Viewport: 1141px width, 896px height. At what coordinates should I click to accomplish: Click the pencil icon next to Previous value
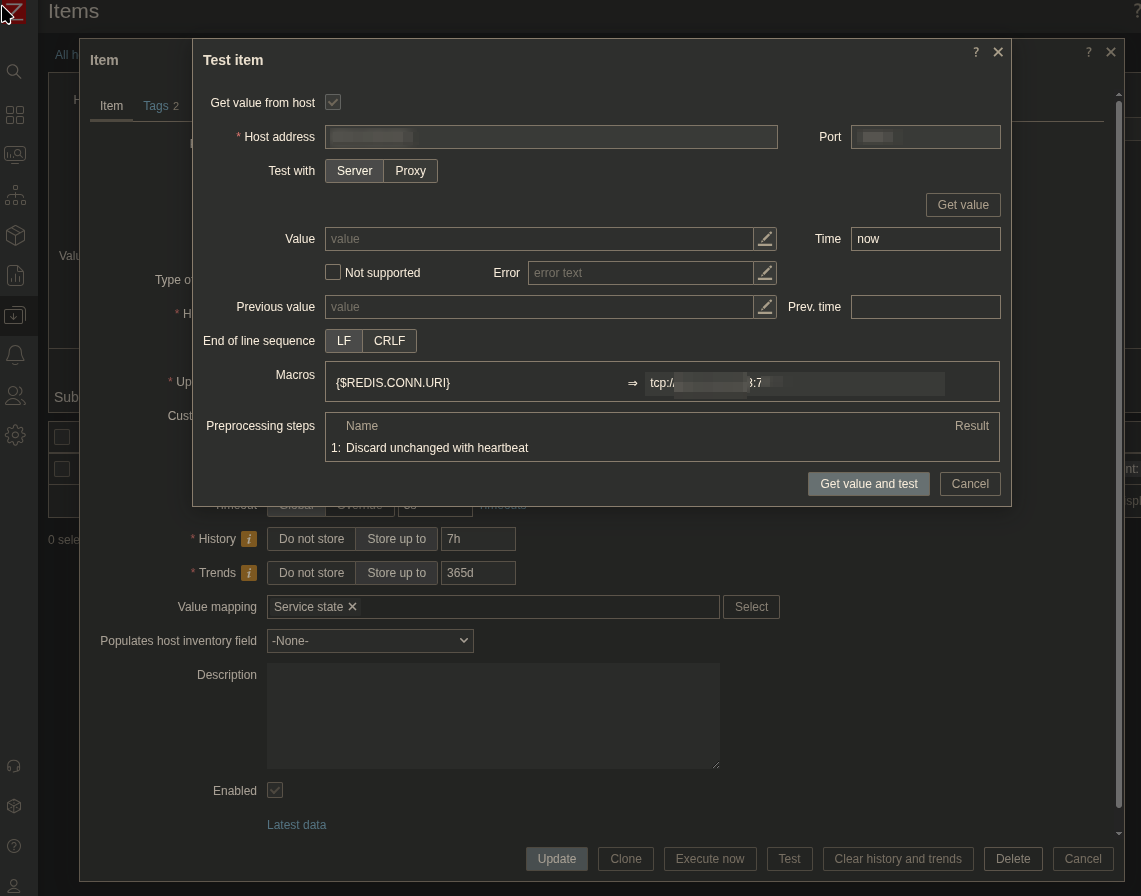[x=765, y=307]
